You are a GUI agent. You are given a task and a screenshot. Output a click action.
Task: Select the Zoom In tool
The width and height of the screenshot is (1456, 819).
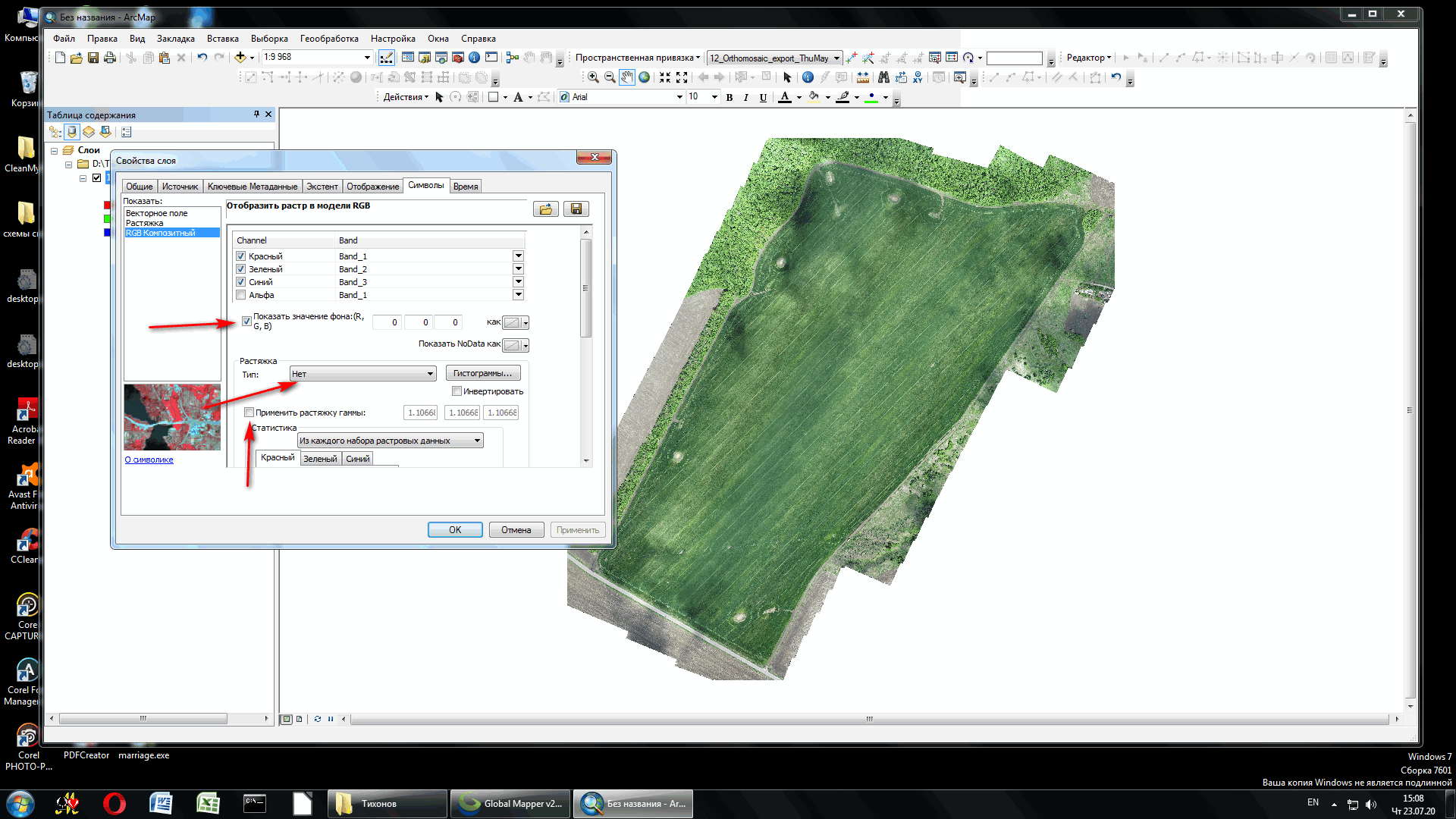pos(593,77)
